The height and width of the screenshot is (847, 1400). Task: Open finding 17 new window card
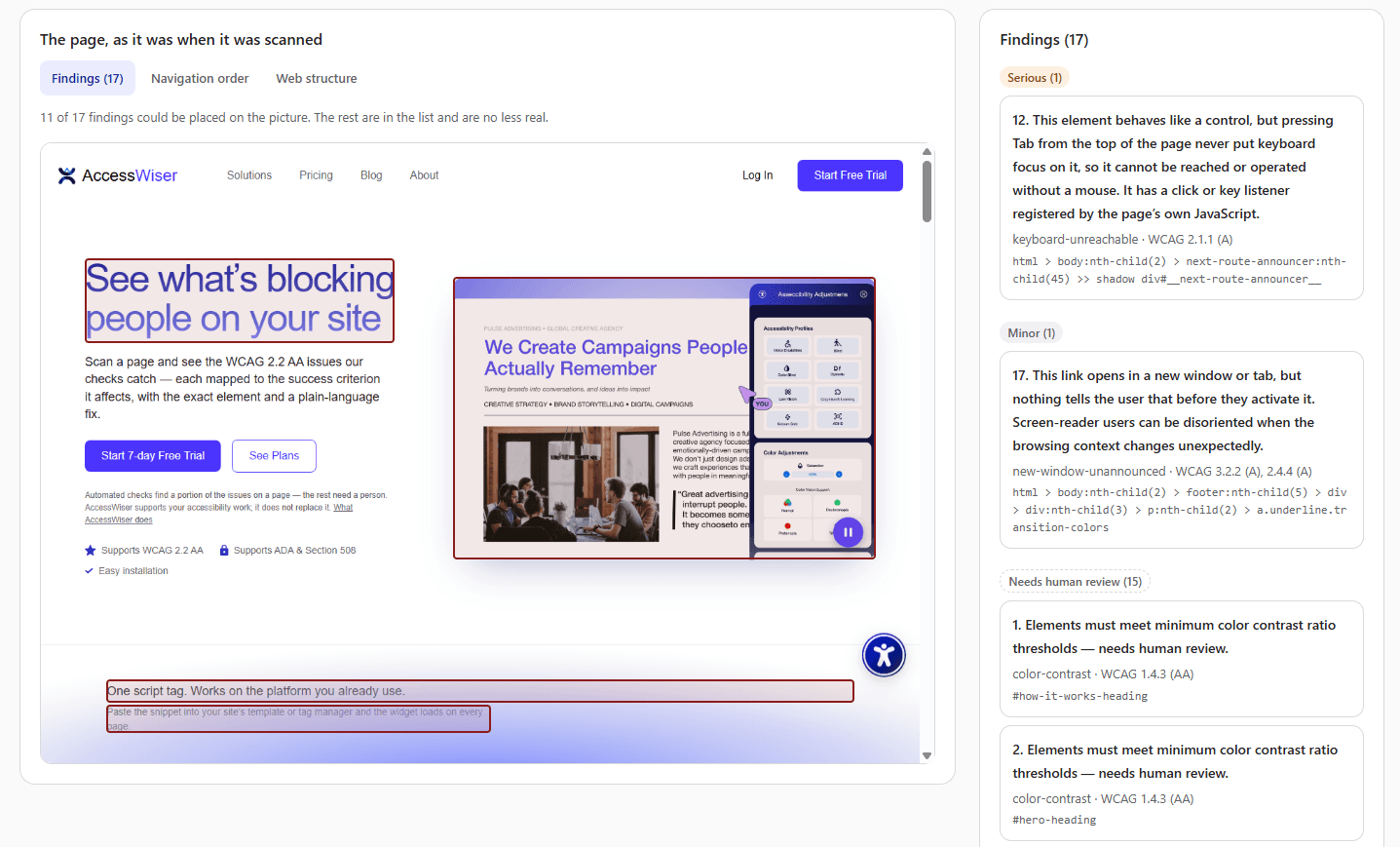[1182, 450]
